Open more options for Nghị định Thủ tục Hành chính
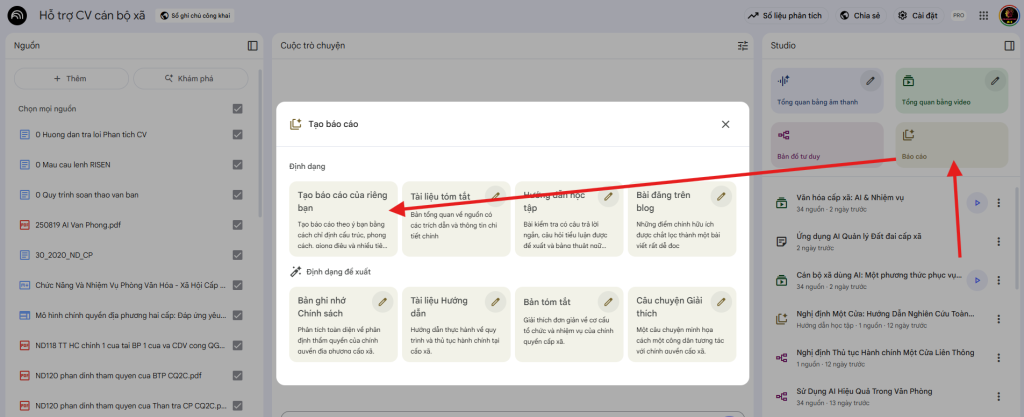The width and height of the screenshot is (1024, 417). 998,357
